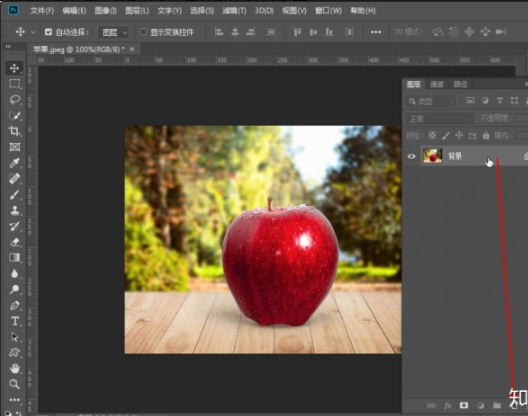This screenshot has height=416, width=528.
Task: Click the Gradient tool swatch icon
Action: pyautogui.click(x=14, y=258)
